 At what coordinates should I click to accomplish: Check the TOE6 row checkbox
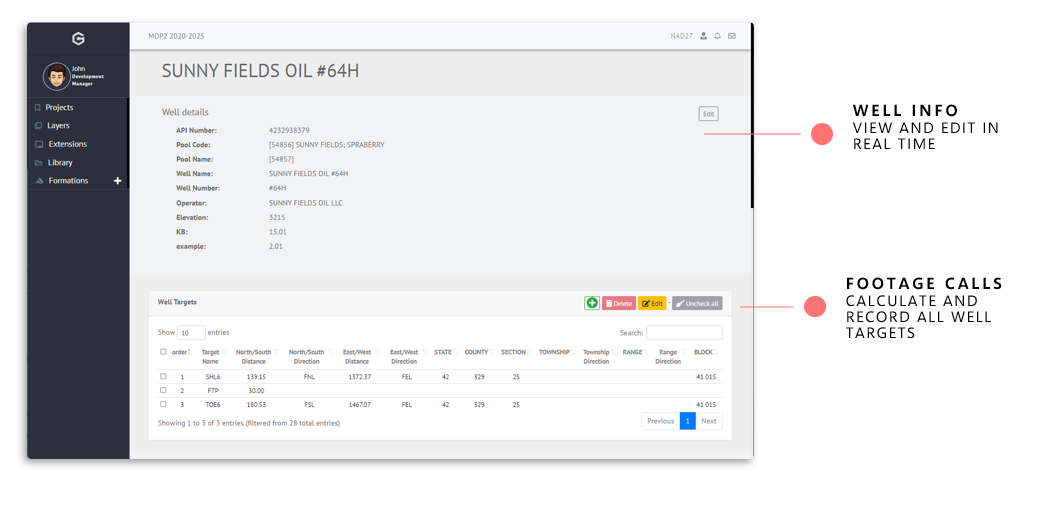pos(163,405)
